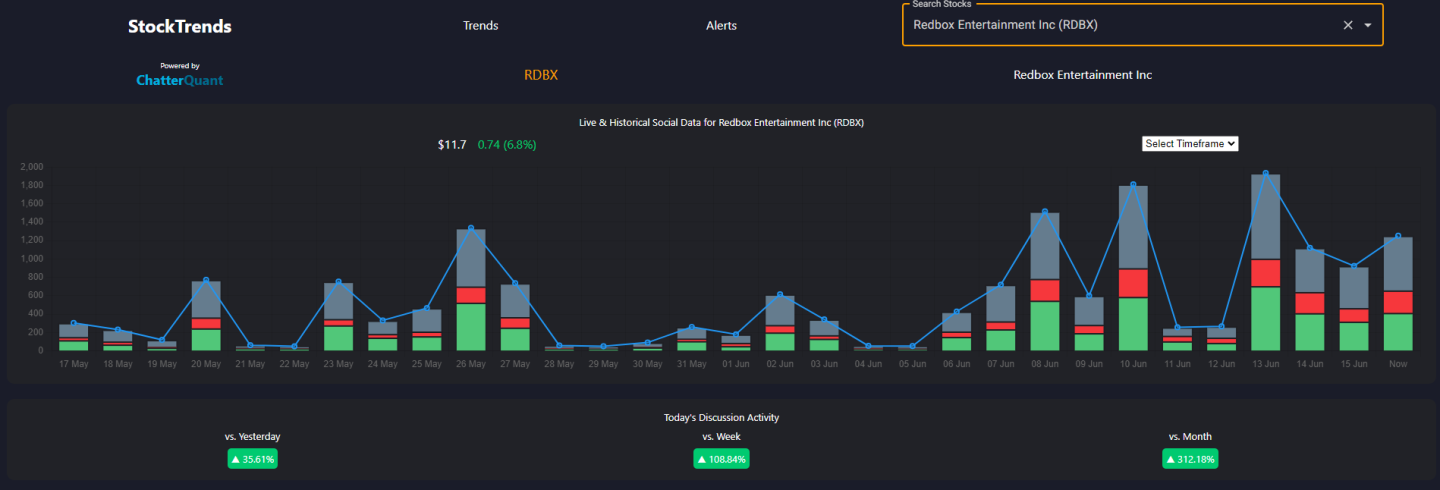Open the Select Timeframe dropdown
The width and height of the screenshot is (1440, 490).
(1190, 144)
